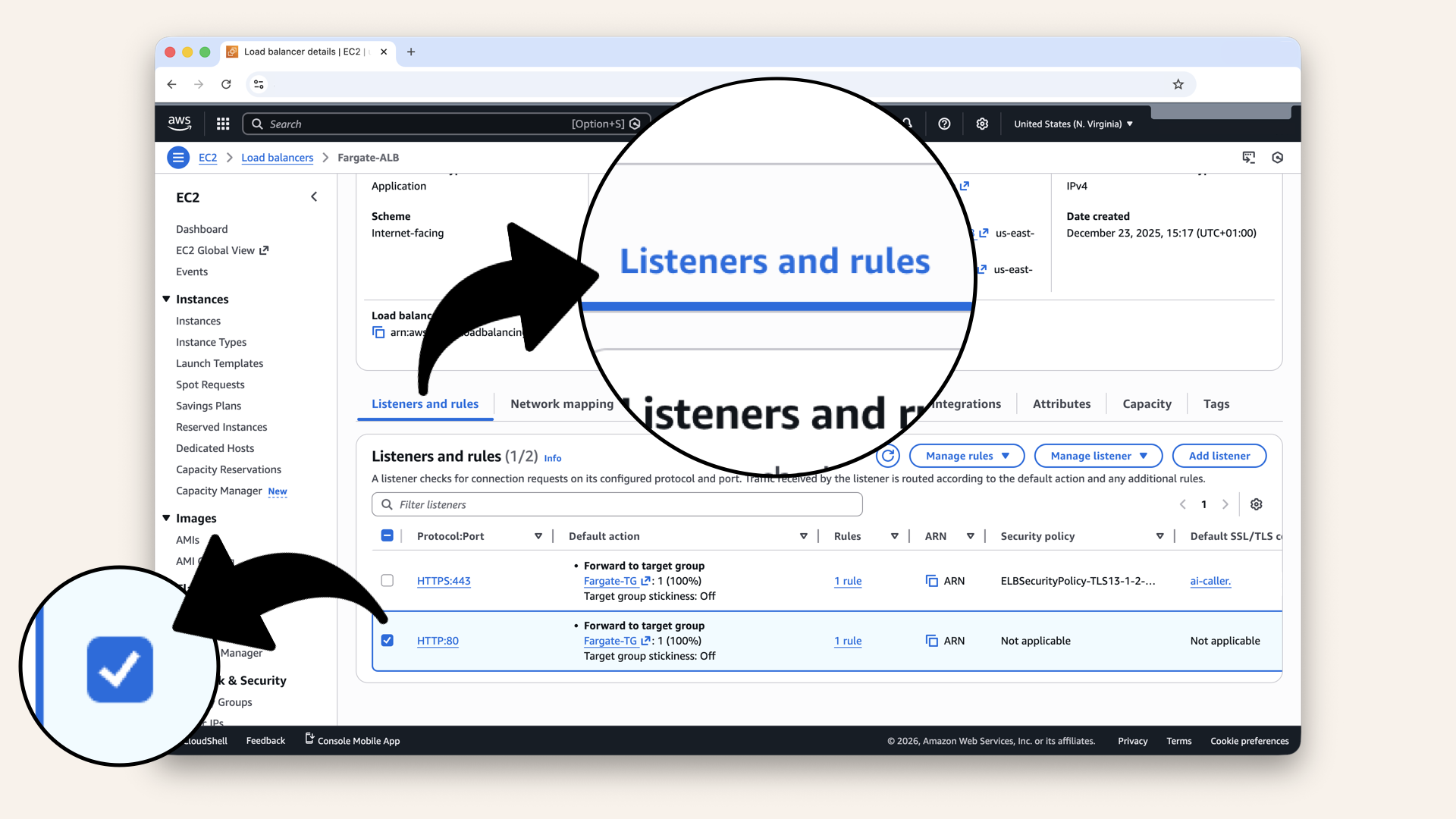Image resolution: width=1456 pixels, height=819 pixels.
Task: Open the listeners table preferences gear
Action: [x=1257, y=504]
